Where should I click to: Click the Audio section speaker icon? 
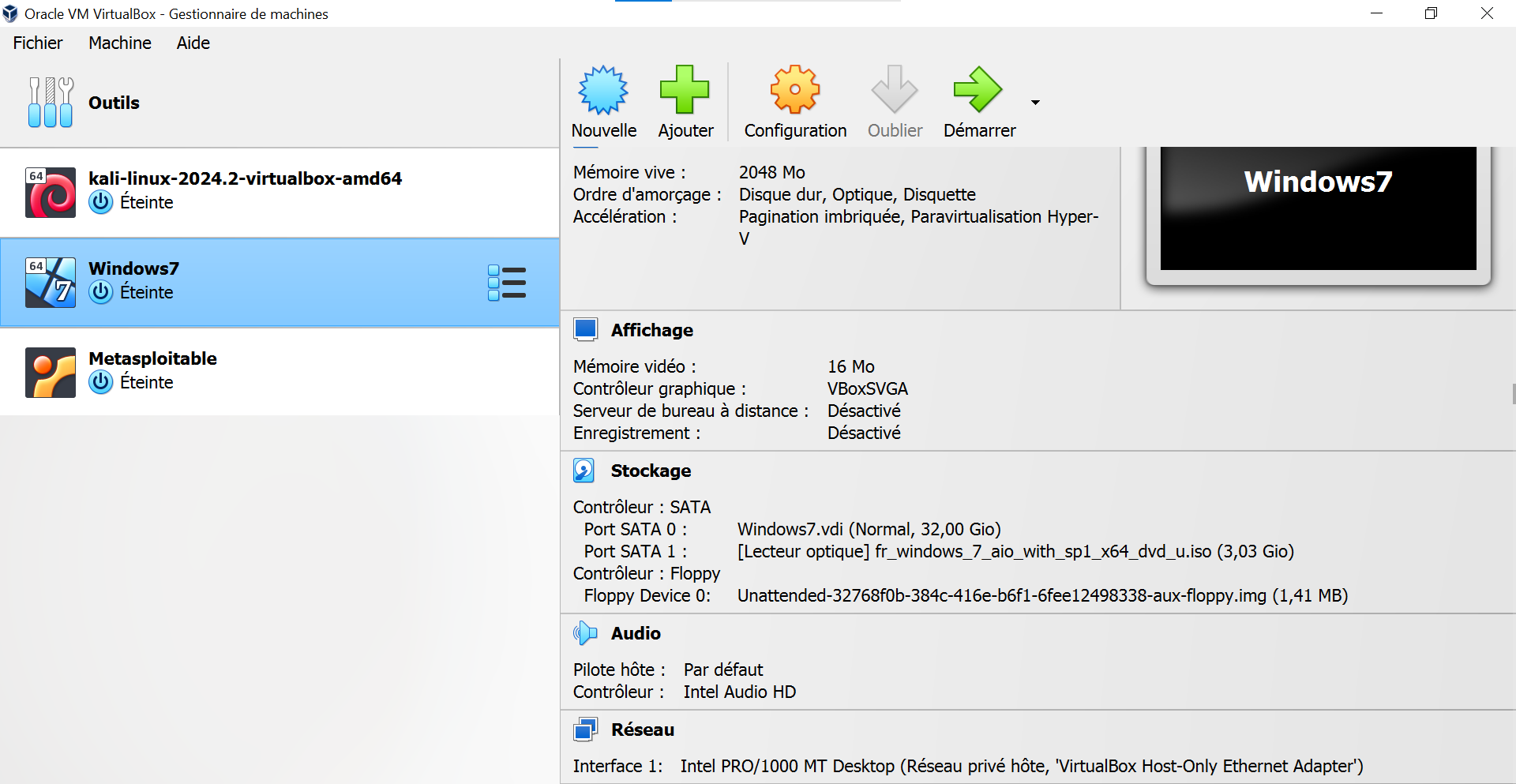(584, 632)
